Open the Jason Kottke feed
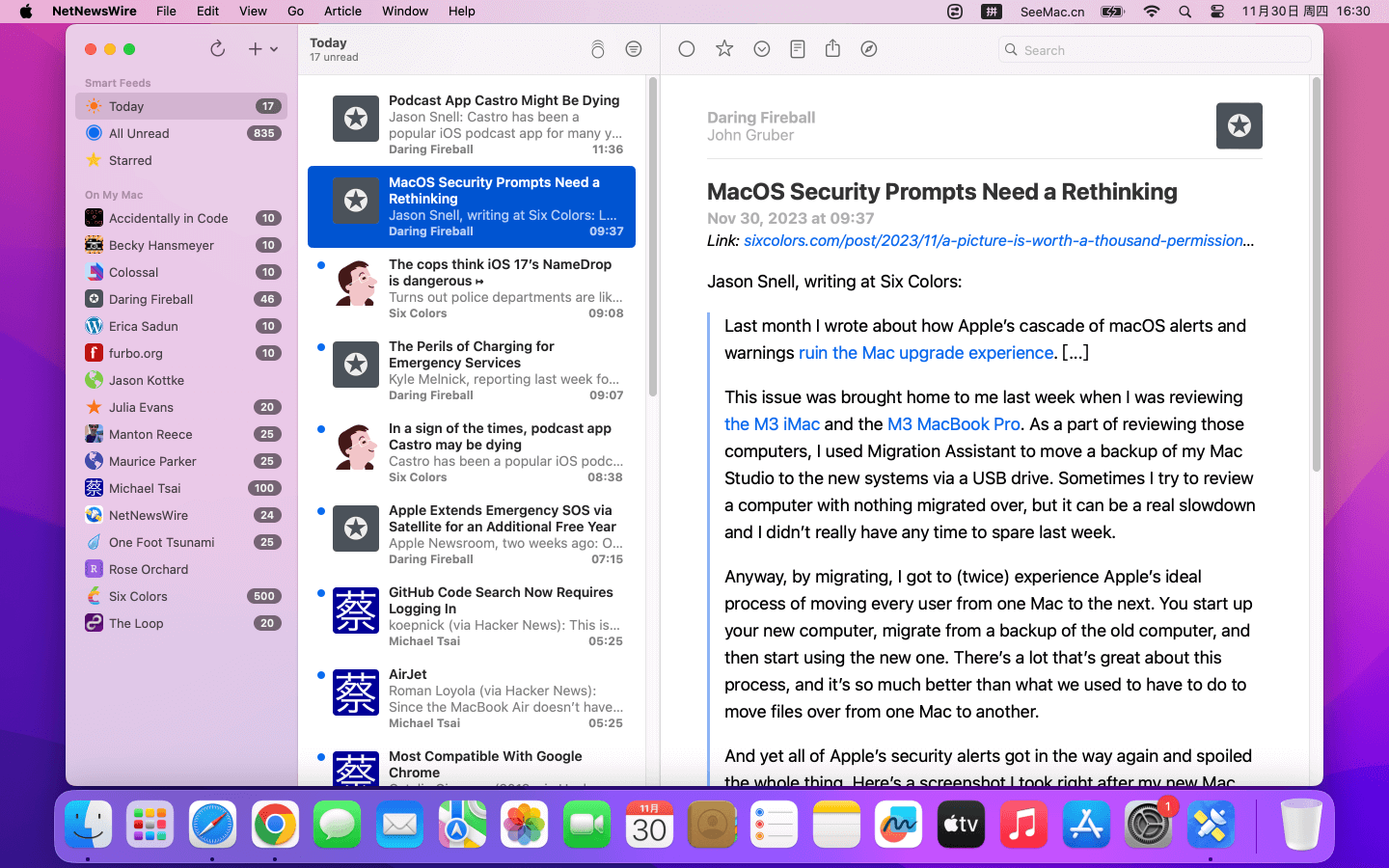This screenshot has height=868, width=1389. pyautogui.click(x=181, y=380)
